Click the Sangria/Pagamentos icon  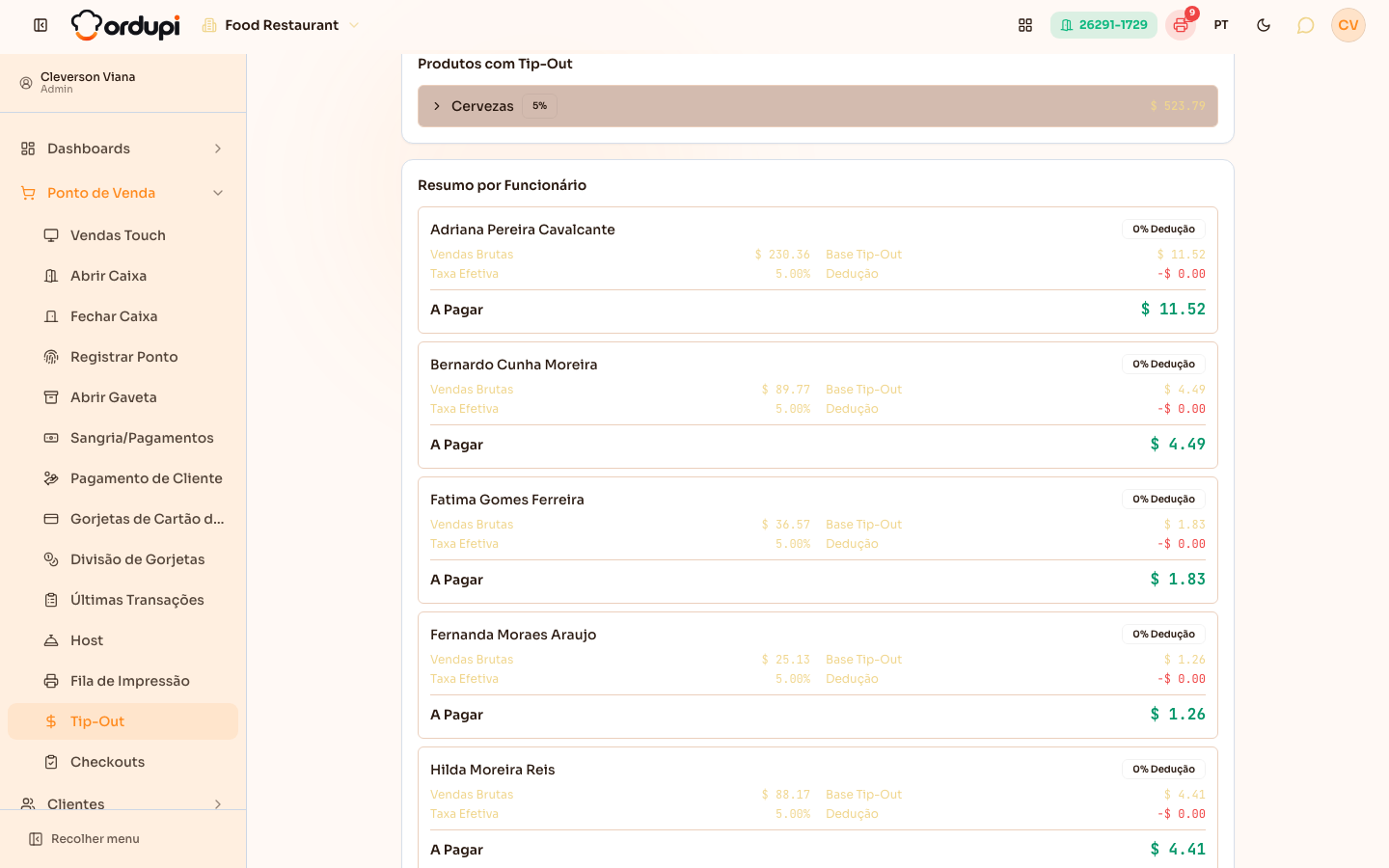point(51,438)
